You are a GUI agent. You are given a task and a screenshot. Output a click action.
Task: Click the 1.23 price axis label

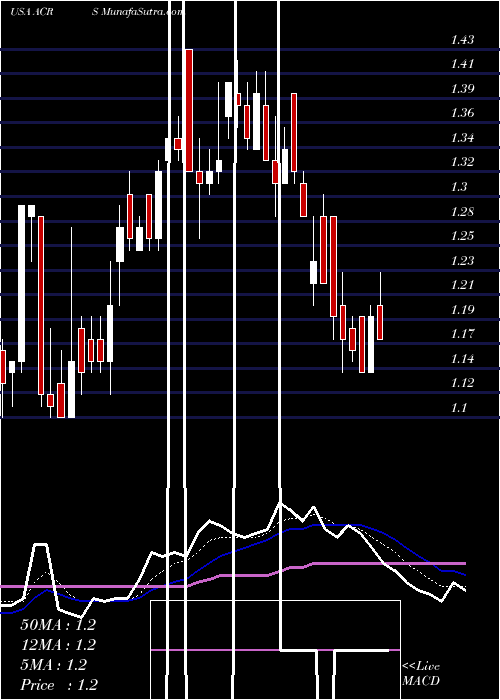(462, 261)
